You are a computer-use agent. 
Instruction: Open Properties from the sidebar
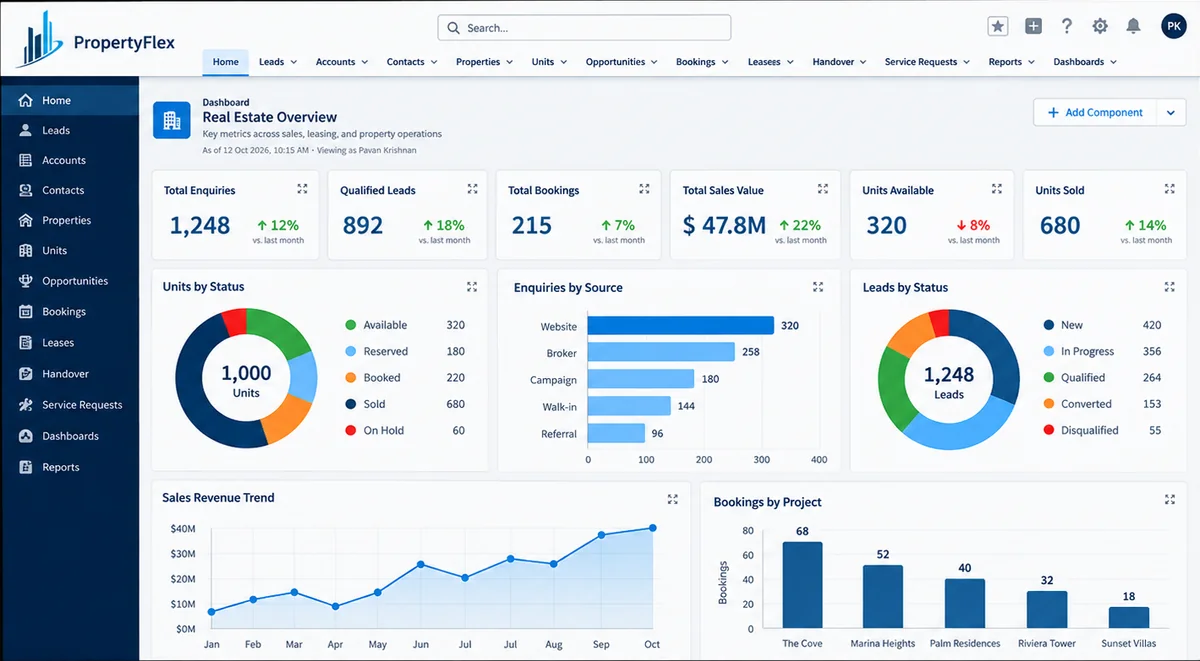coord(70,220)
